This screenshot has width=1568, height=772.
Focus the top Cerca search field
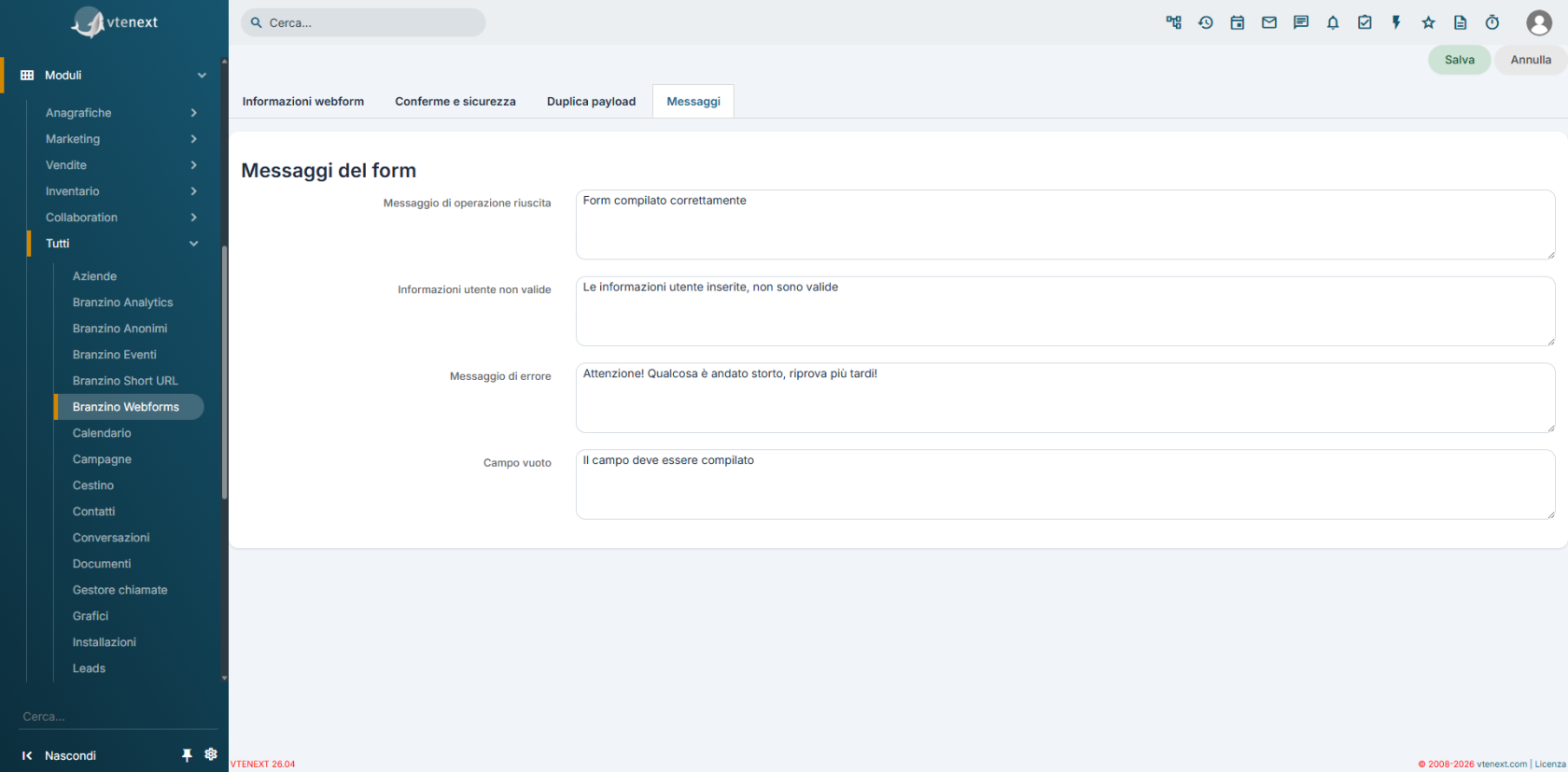tap(363, 22)
